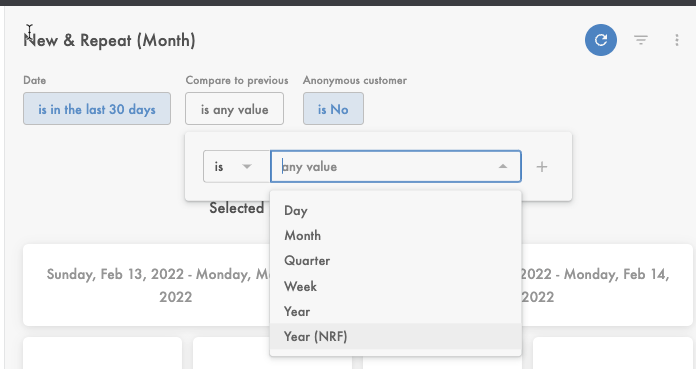Screen dimensions: 696x369
Task: Open the Date filter 'is in the last 30 days'
Action: (x=97, y=109)
